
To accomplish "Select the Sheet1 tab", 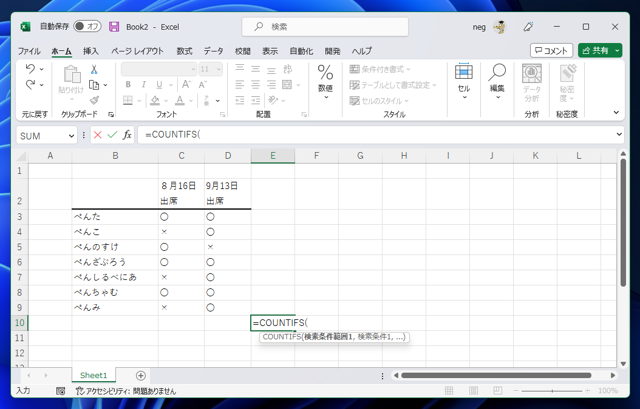I will (x=93, y=375).
